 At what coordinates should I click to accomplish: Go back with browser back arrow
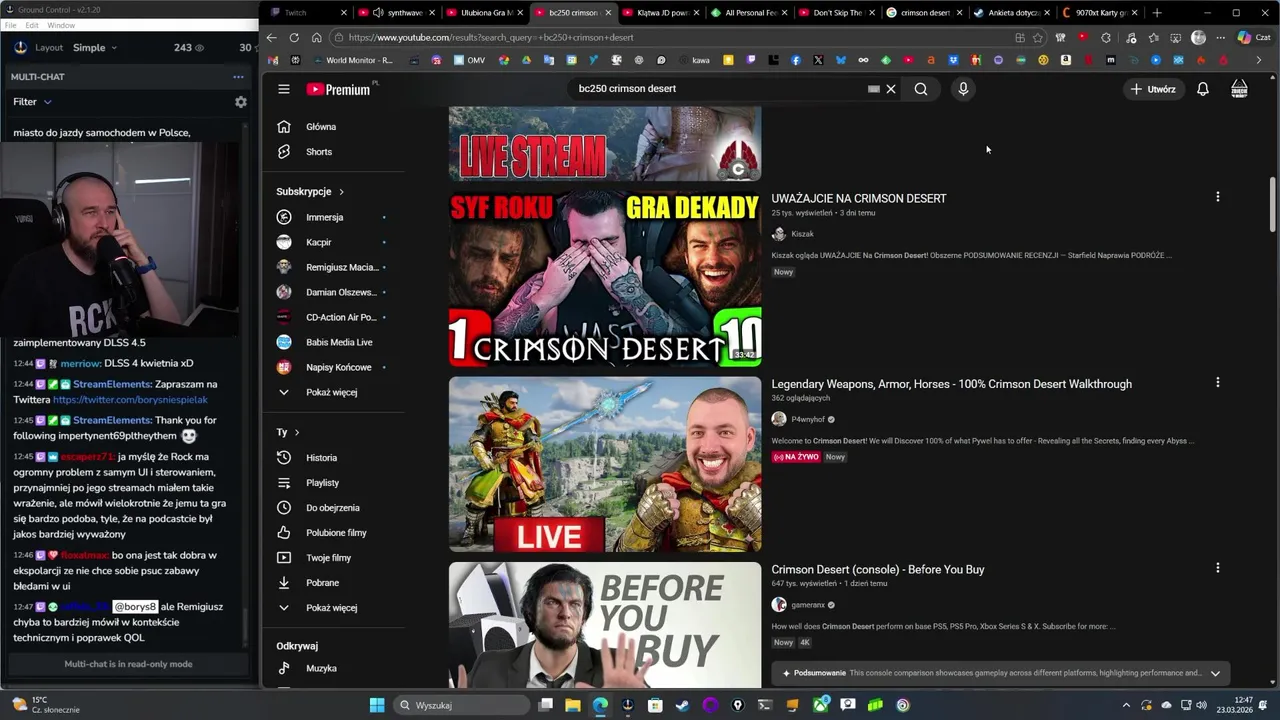[x=271, y=38]
